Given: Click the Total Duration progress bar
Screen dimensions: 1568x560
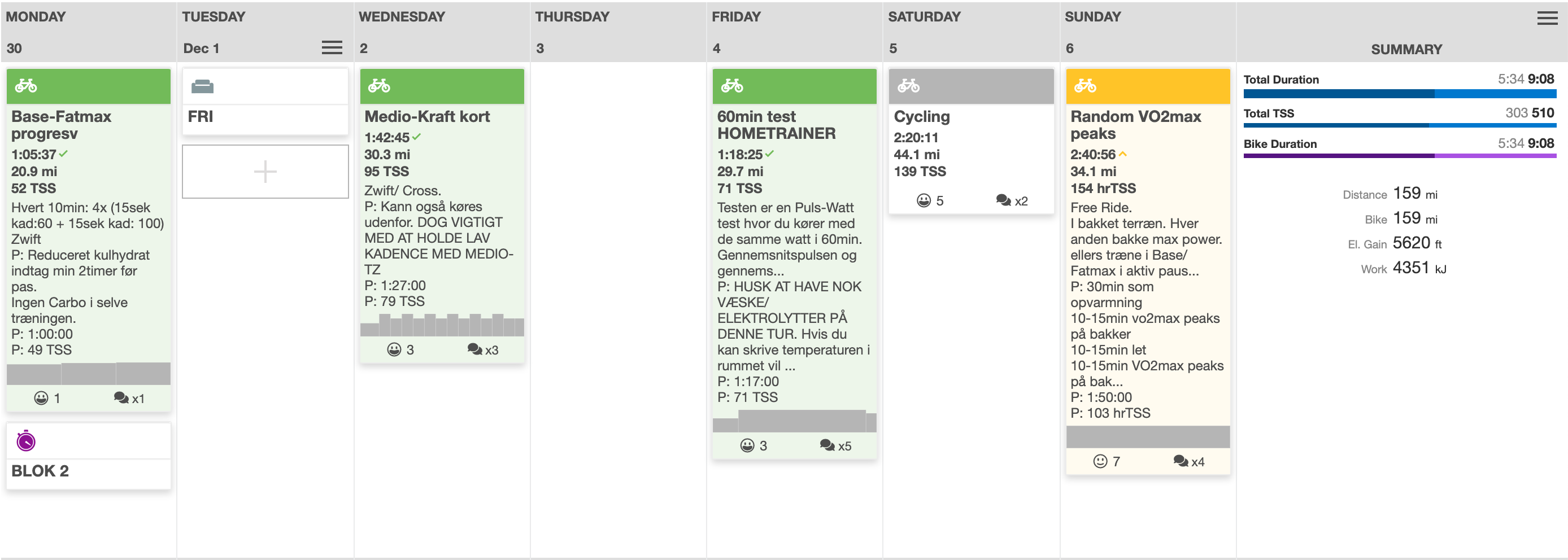Looking at the screenshot, I should 1399,94.
